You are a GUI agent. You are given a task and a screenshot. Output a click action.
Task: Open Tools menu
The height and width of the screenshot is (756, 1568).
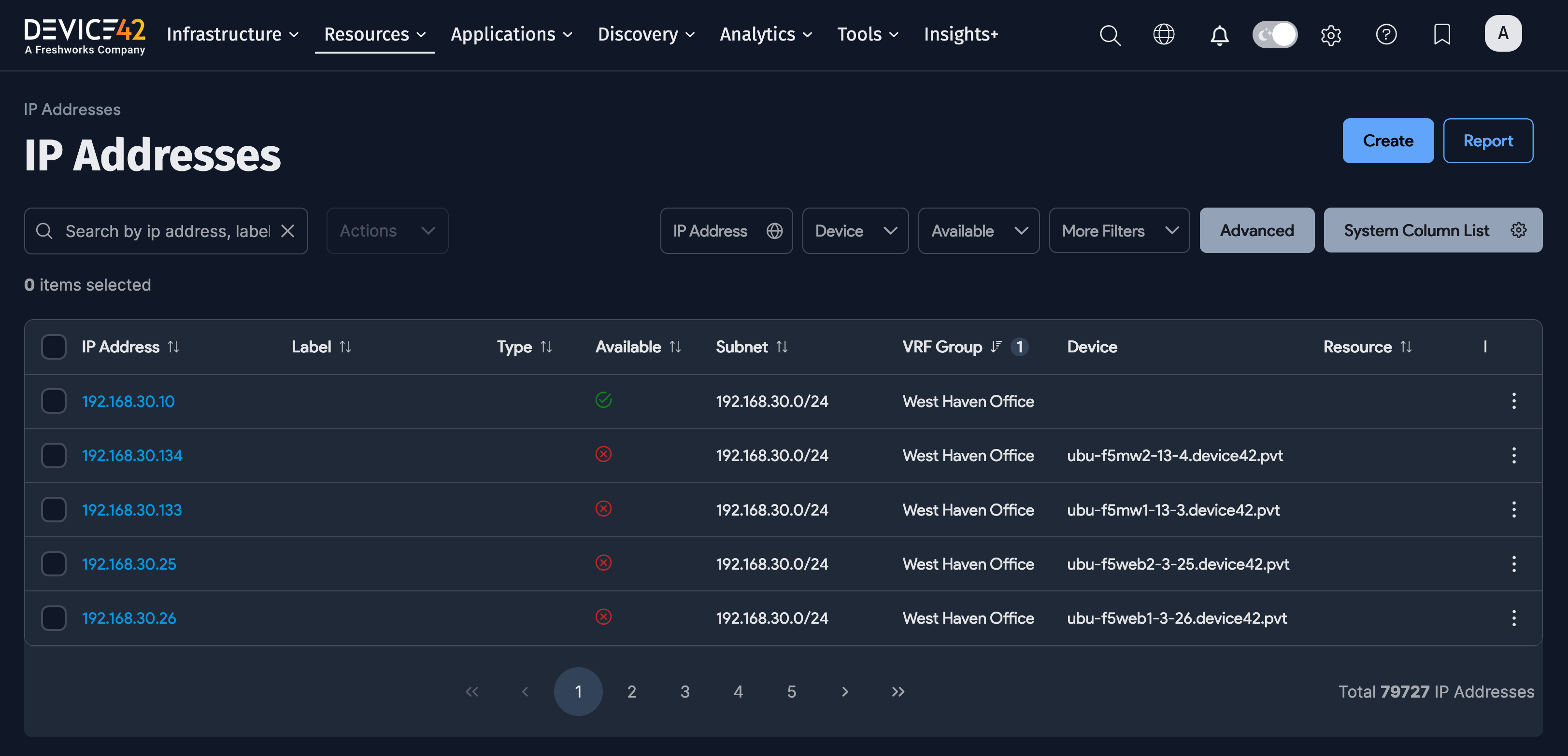click(868, 34)
